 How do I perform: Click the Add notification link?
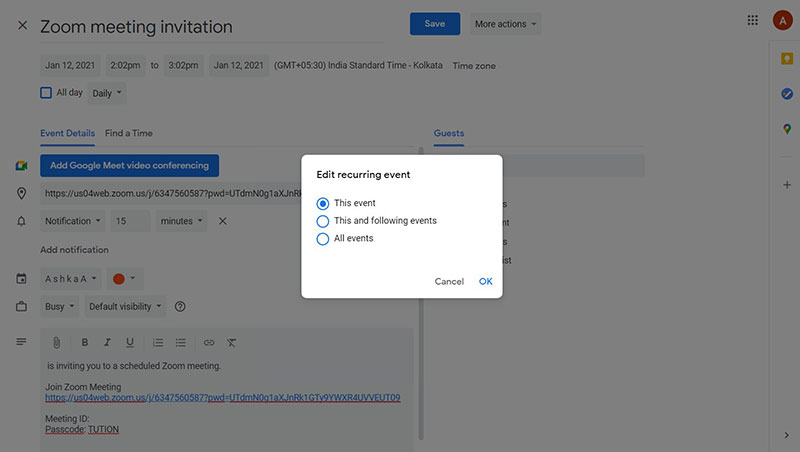74,250
